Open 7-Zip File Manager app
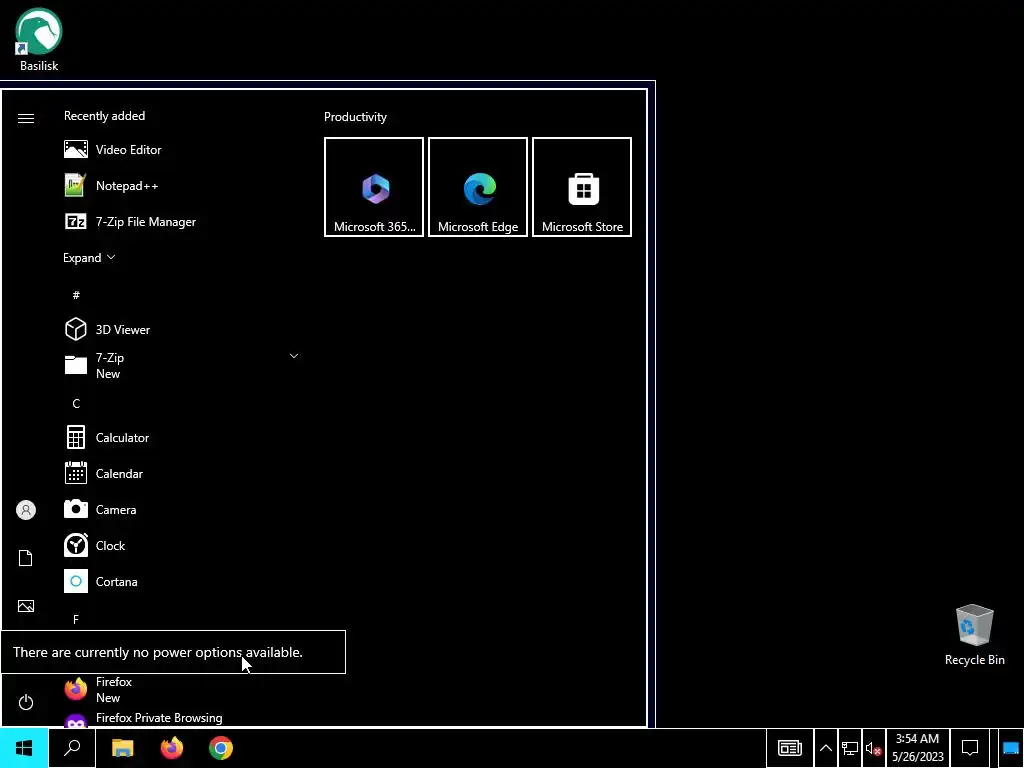The width and height of the screenshot is (1024, 768). point(183,221)
